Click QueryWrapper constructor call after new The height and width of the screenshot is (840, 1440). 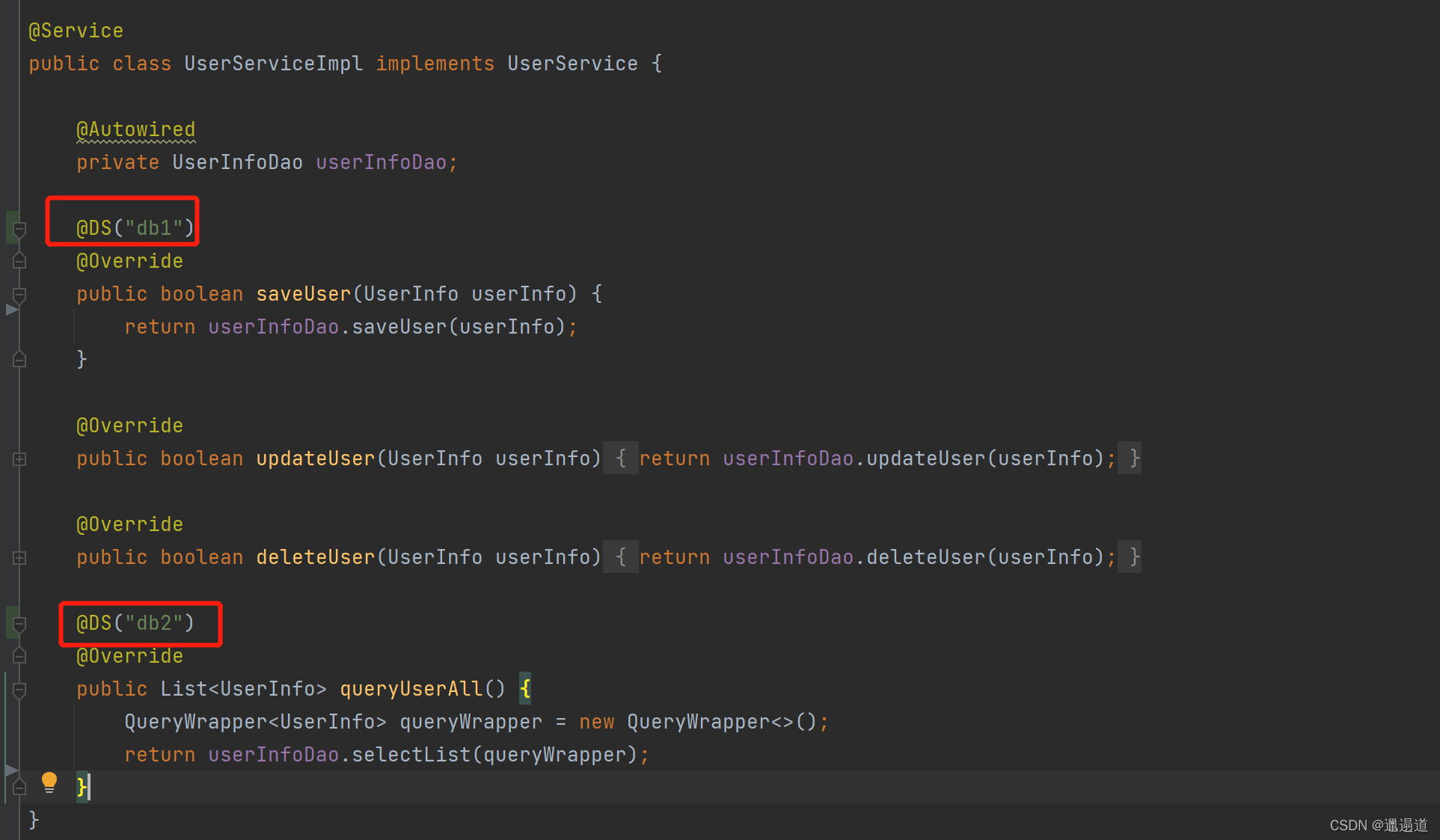pos(698,722)
